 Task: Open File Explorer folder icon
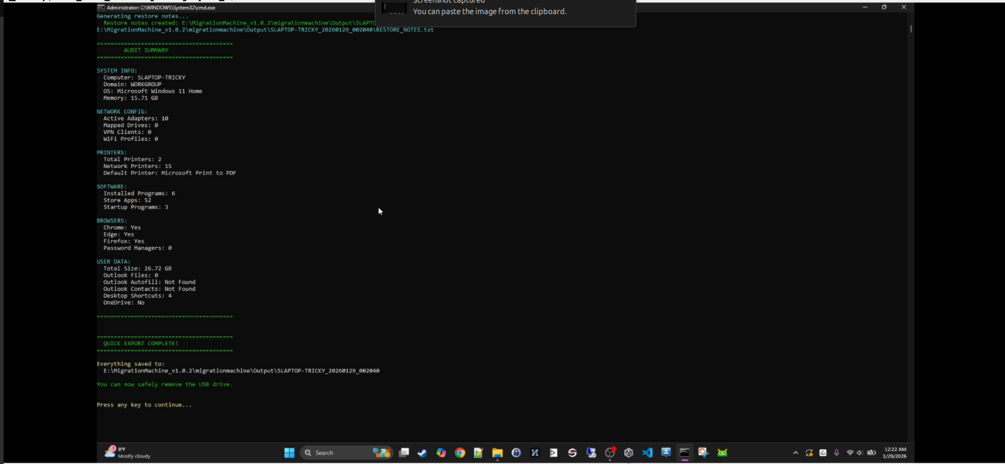pos(497,452)
